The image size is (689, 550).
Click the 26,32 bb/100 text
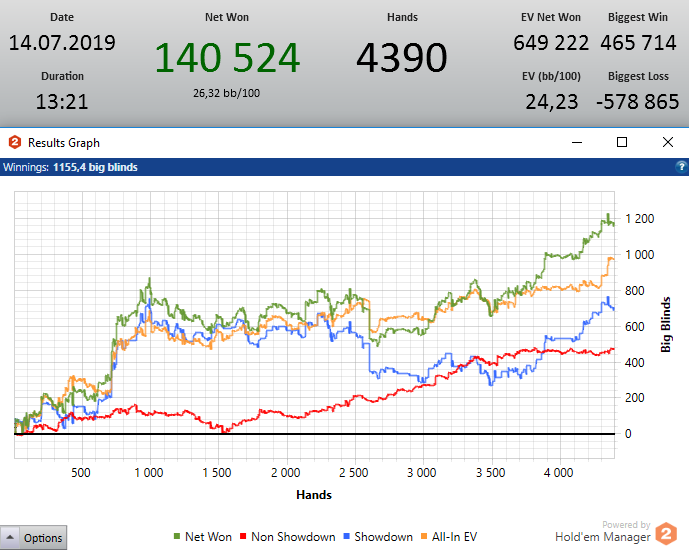click(227, 93)
